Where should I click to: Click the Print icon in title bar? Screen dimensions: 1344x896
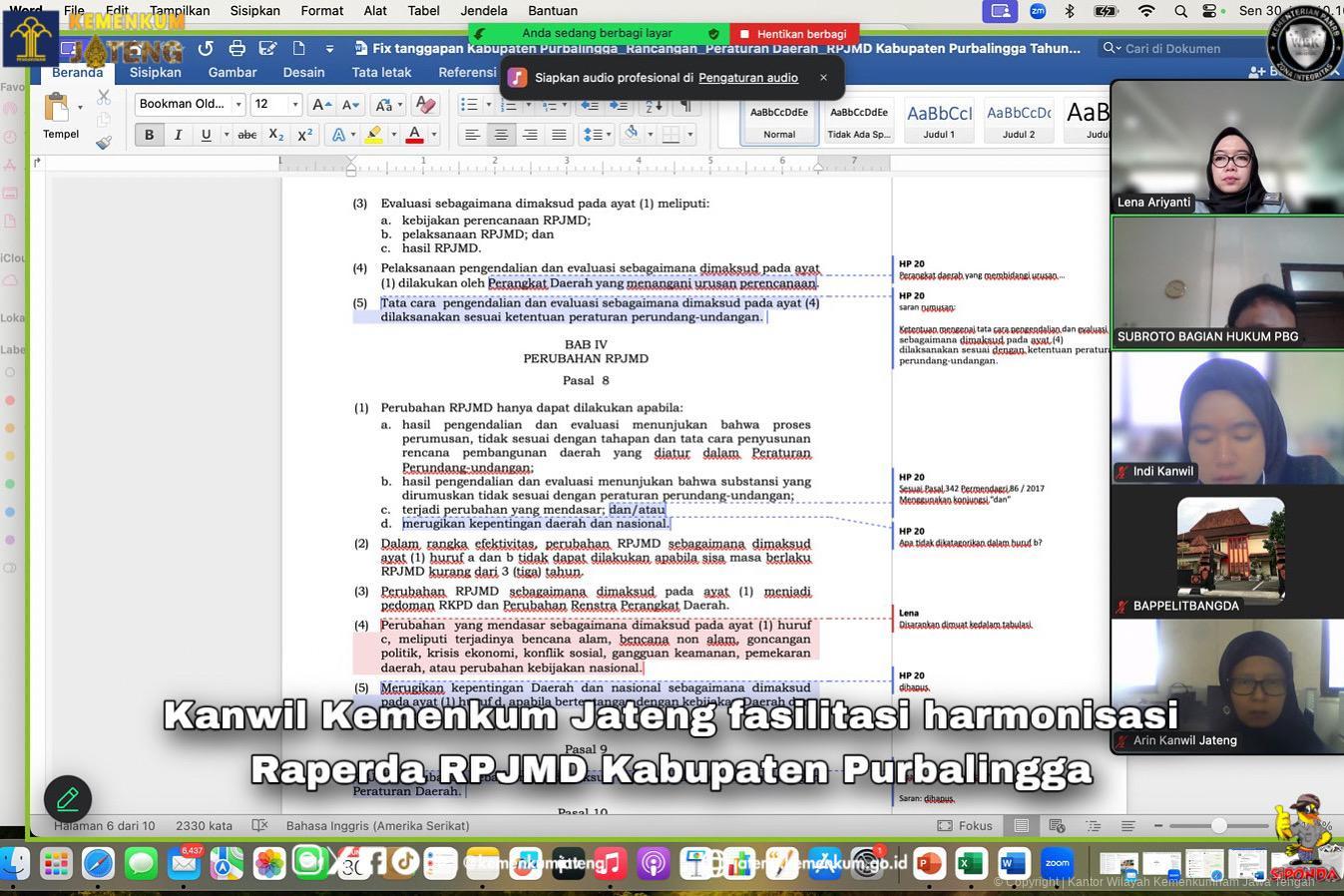click(x=236, y=48)
